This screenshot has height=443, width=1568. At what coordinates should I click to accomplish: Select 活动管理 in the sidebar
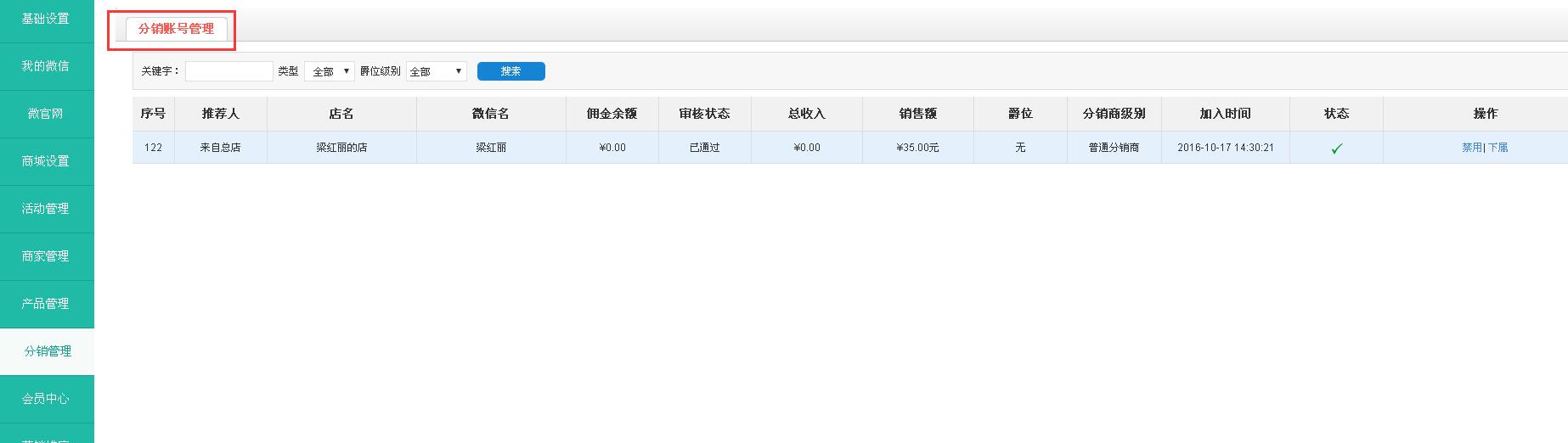[46, 209]
